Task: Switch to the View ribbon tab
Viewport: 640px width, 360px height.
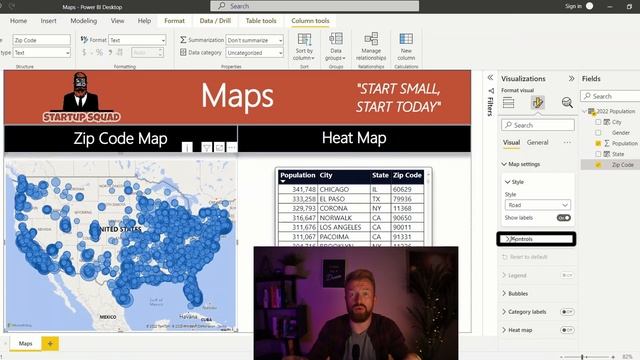Action: [117, 21]
